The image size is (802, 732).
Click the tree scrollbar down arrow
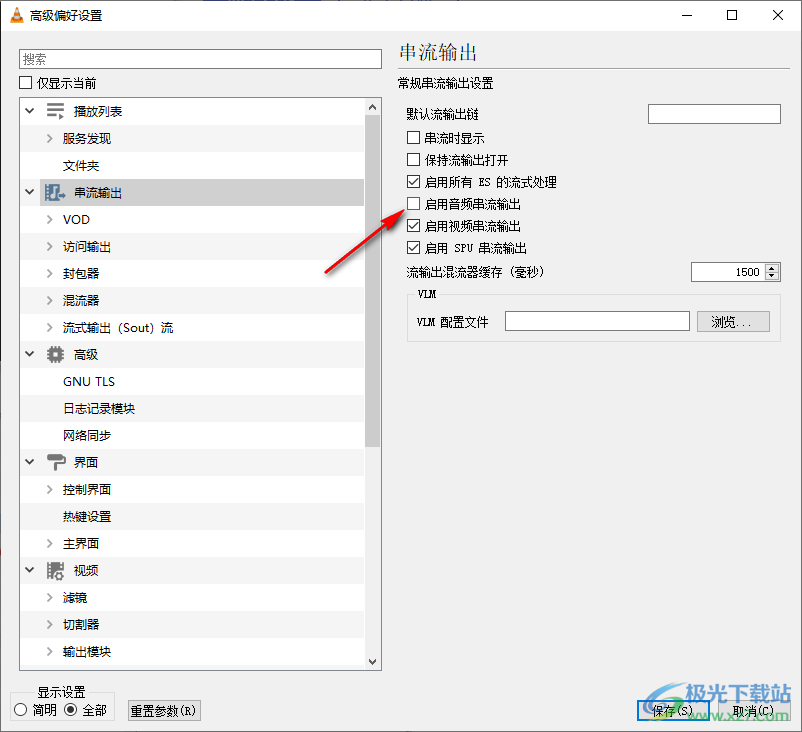pos(373,661)
